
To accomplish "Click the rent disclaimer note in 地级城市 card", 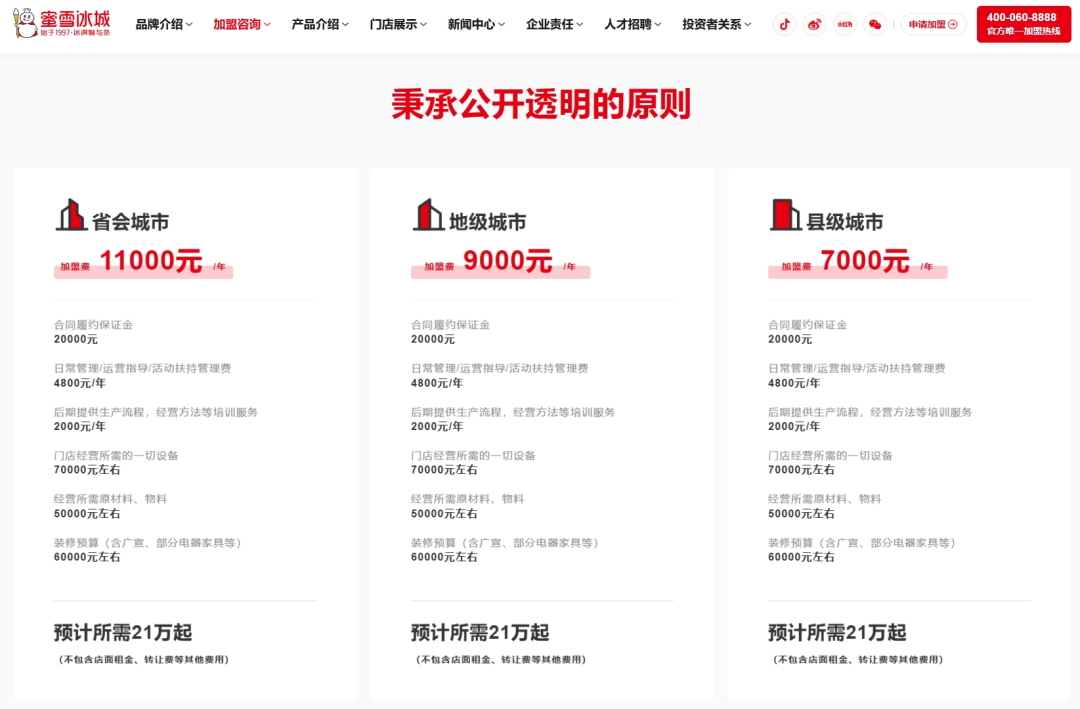I will point(501,659).
